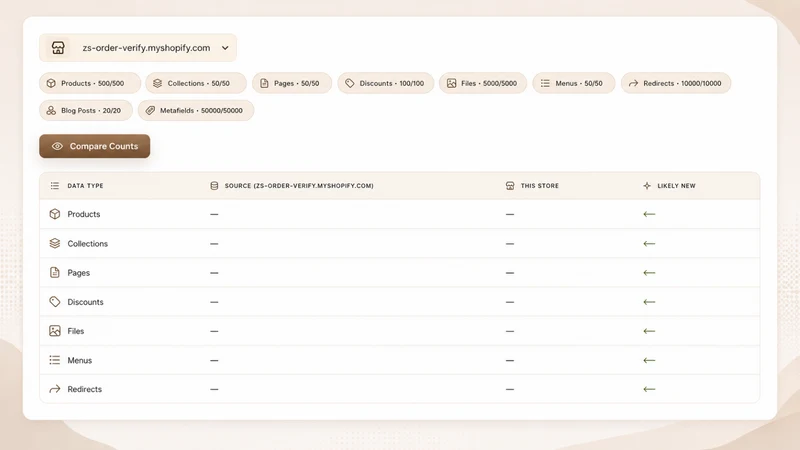Click the Menus row label in table
The height and width of the screenshot is (450, 800).
[80, 360]
